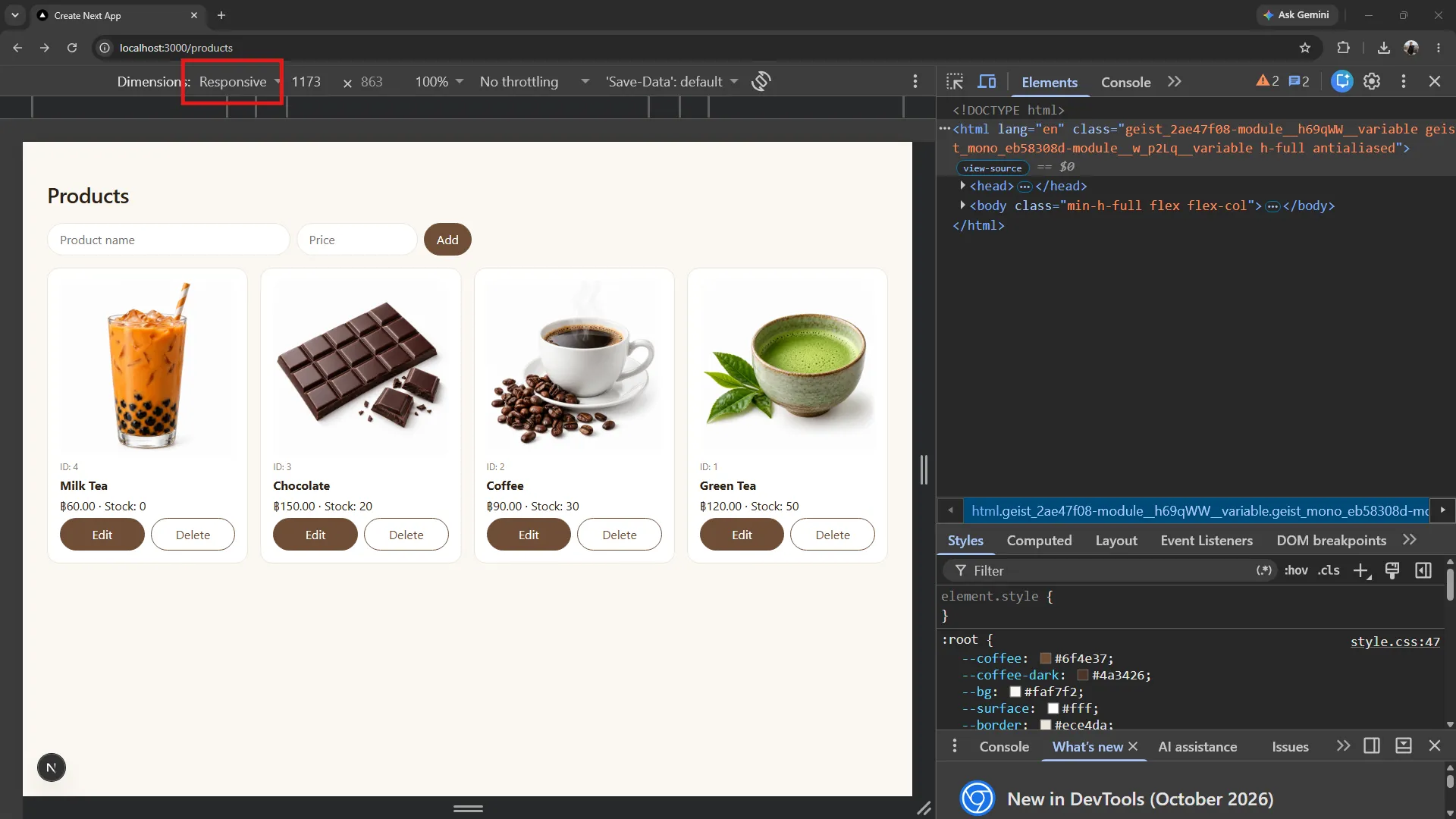Screen dimensions: 1456x819
Task: Expand the body element node
Action: pos(962,206)
